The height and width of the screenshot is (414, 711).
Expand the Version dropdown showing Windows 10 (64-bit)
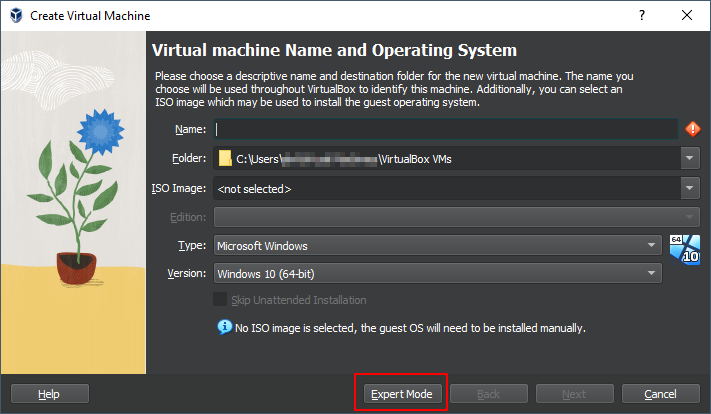438,273
